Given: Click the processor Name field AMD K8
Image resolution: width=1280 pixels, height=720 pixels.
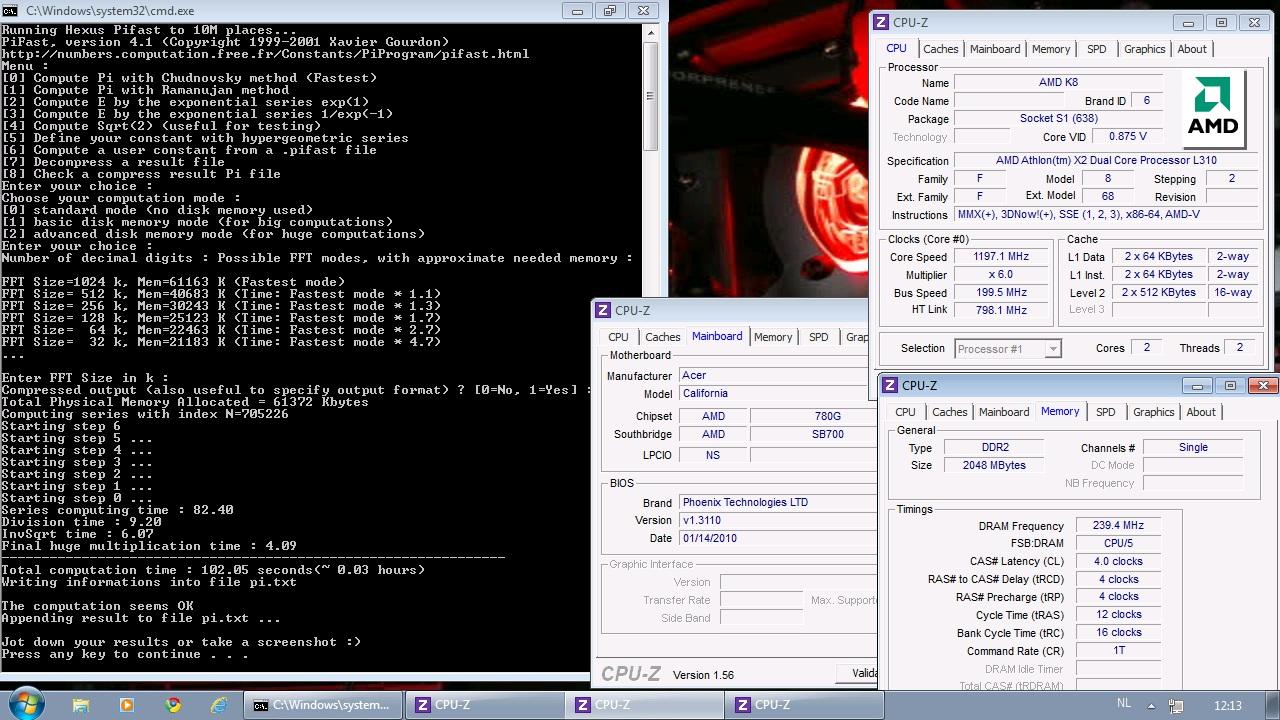Looking at the screenshot, I should [1059, 83].
